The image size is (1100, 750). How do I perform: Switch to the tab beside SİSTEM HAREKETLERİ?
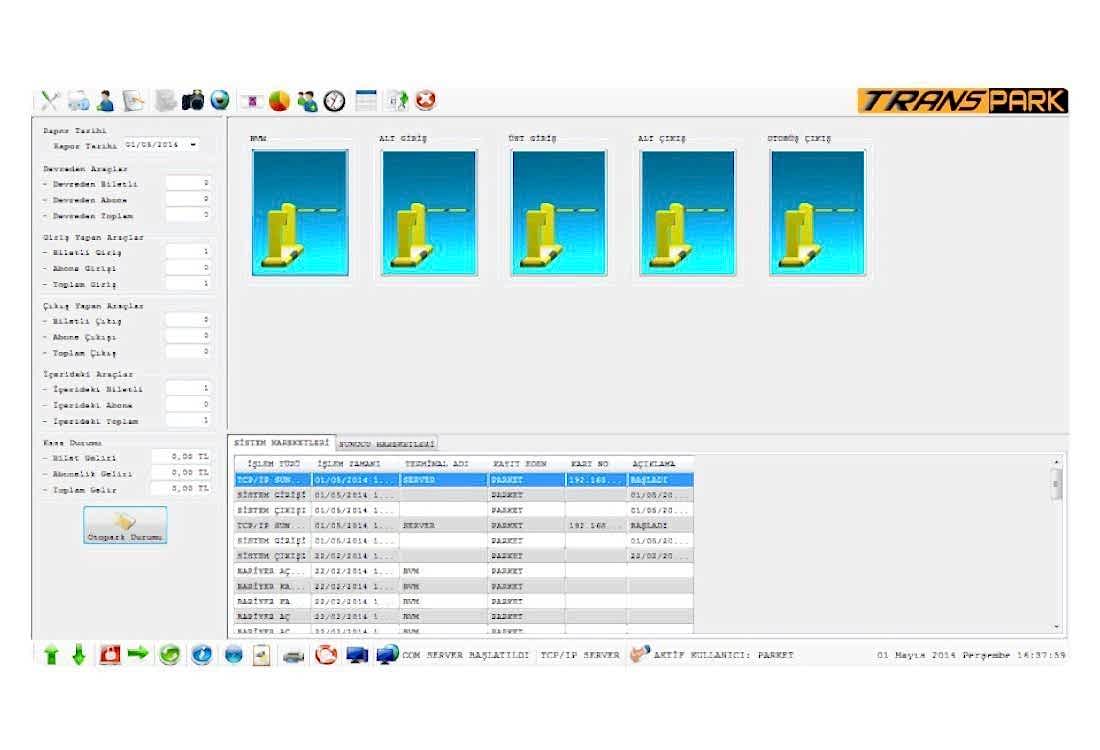(x=387, y=444)
